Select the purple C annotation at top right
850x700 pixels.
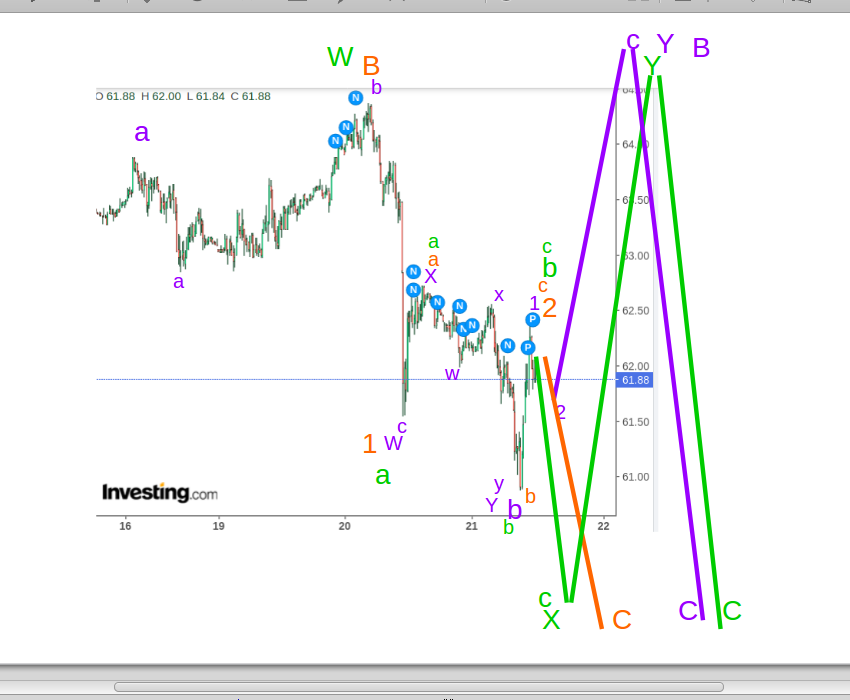click(631, 42)
